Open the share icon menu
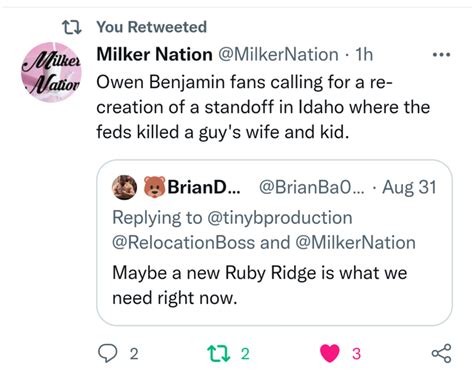Viewport: 474px width, 375px height. tap(441, 353)
